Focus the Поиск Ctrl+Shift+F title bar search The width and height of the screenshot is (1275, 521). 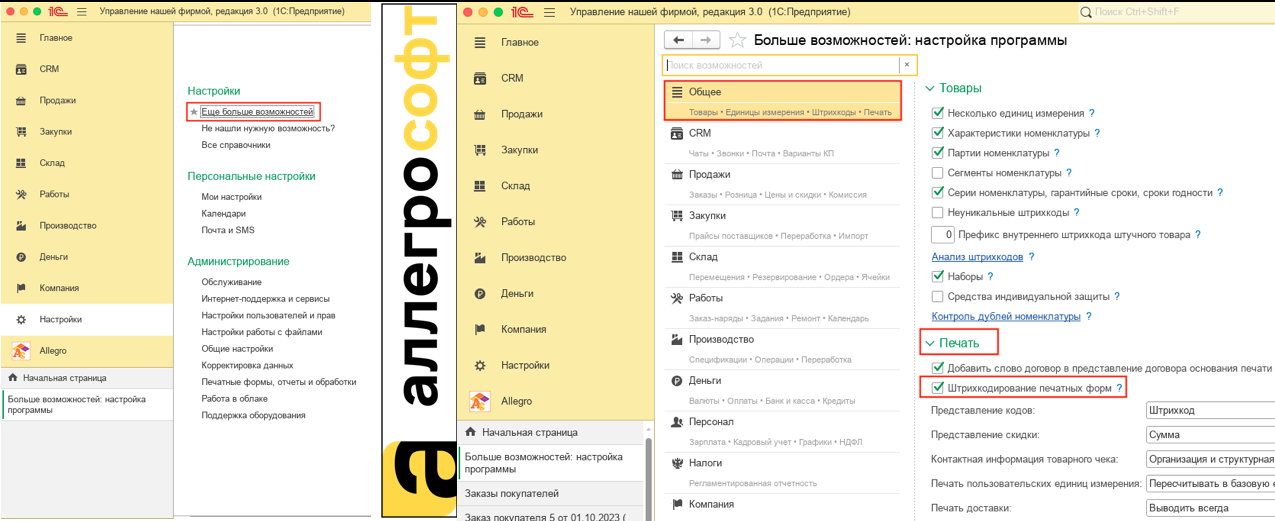coord(1175,12)
